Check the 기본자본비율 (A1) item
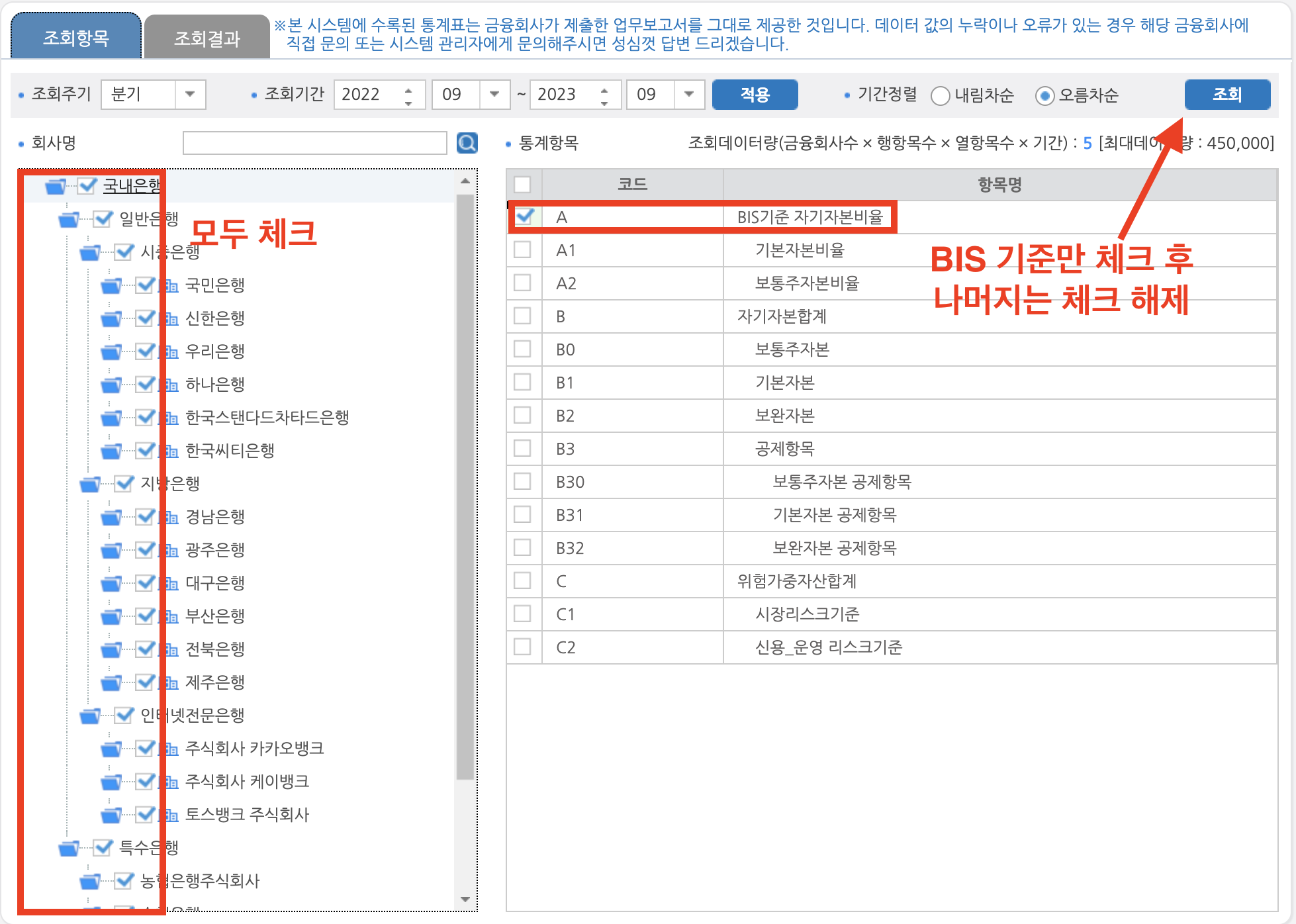Viewport: 1296px width, 924px height. (x=524, y=250)
